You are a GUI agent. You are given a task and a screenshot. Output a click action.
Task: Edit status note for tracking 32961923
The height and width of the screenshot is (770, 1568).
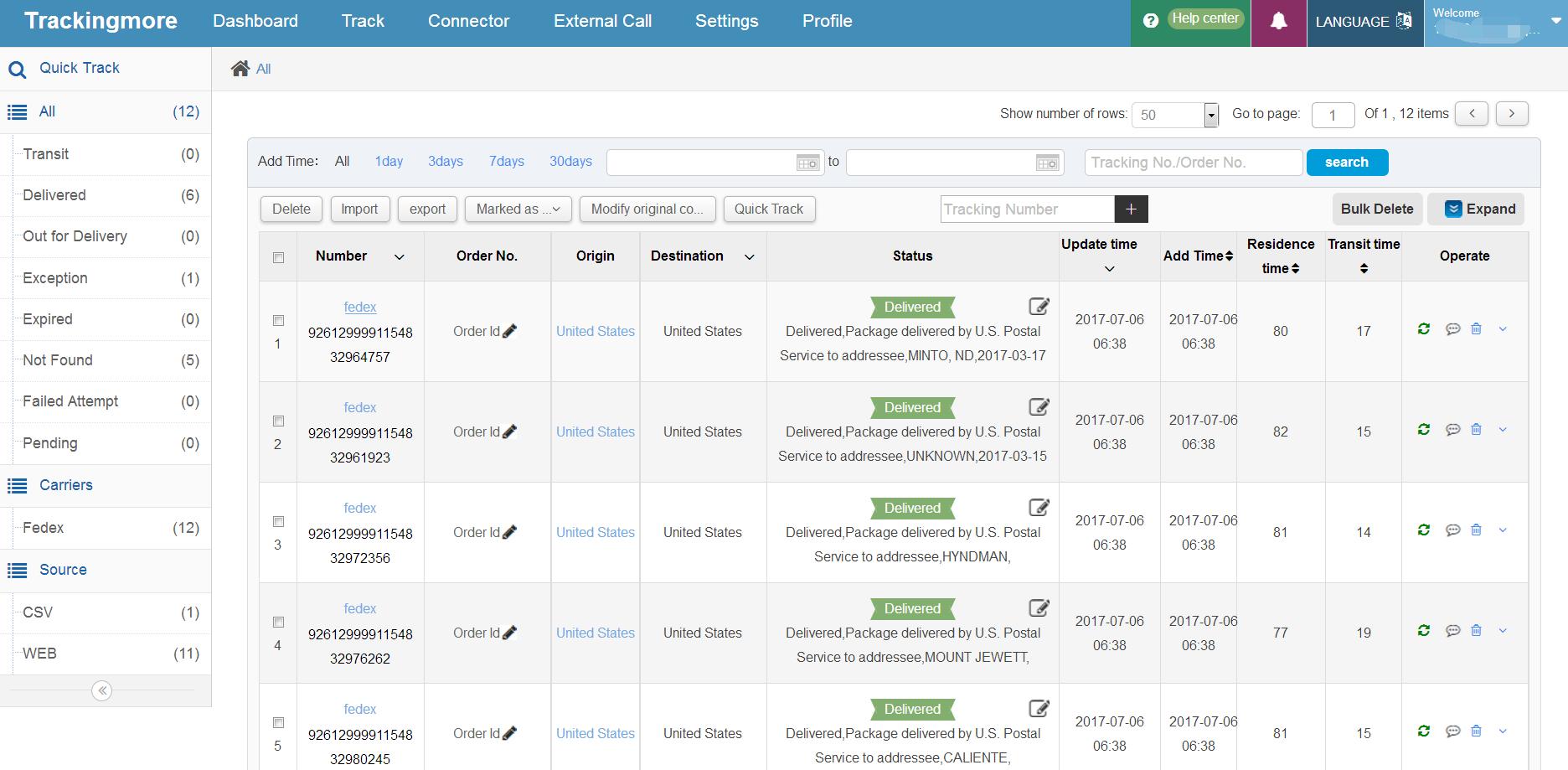tap(1039, 407)
